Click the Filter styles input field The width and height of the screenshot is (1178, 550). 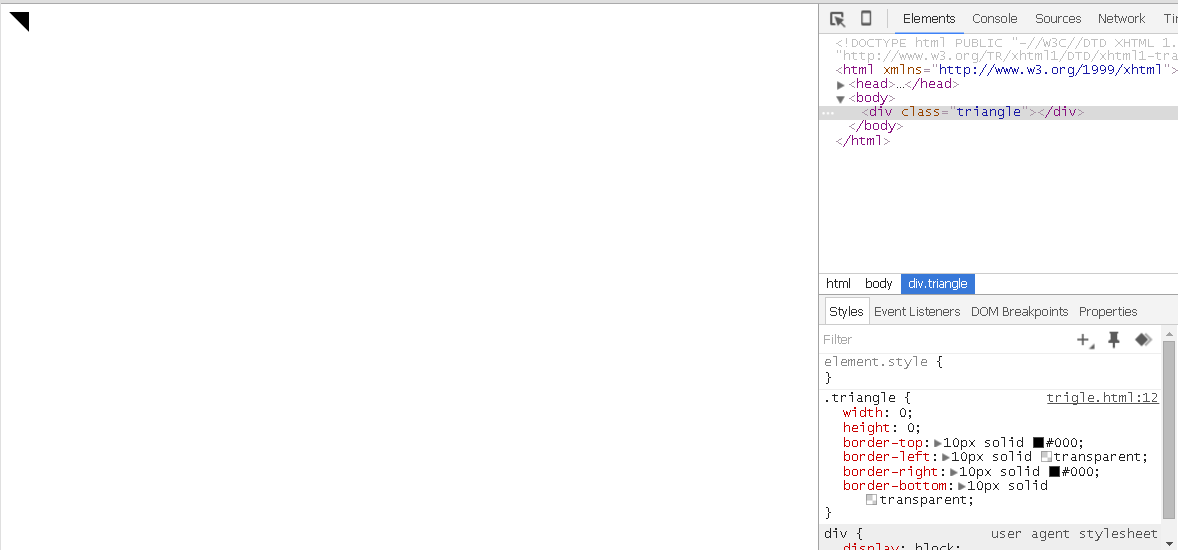pyautogui.click(x=947, y=340)
